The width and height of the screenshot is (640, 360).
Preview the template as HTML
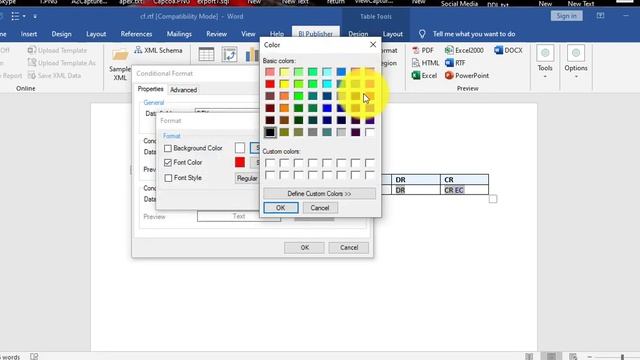tap(425, 63)
